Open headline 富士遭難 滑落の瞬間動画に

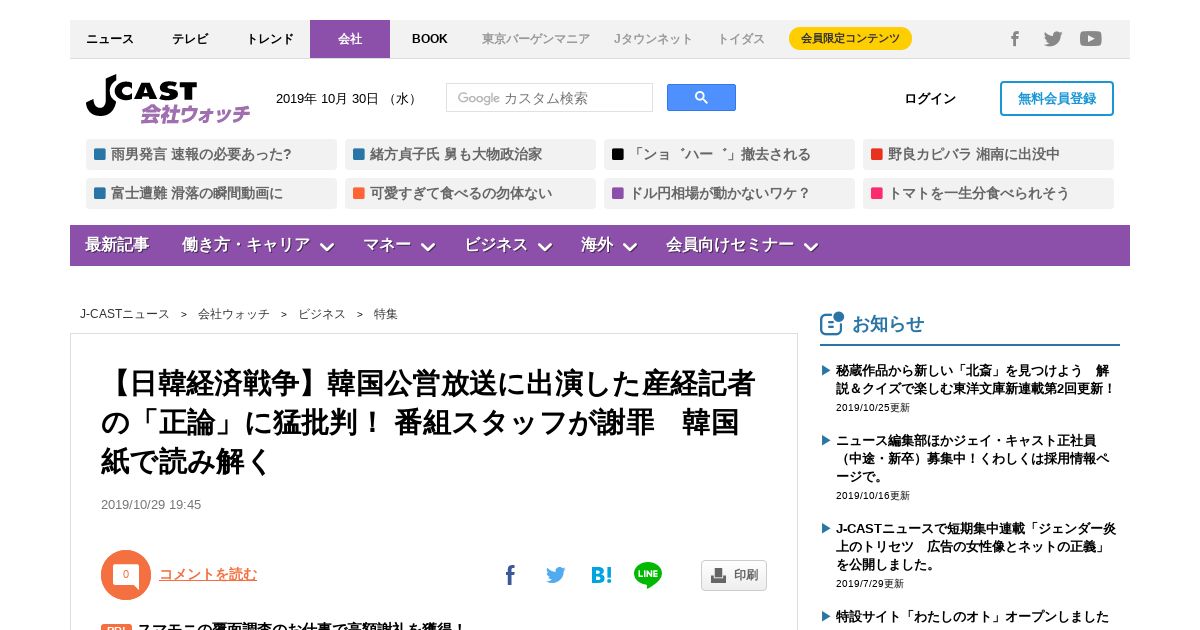211,193
